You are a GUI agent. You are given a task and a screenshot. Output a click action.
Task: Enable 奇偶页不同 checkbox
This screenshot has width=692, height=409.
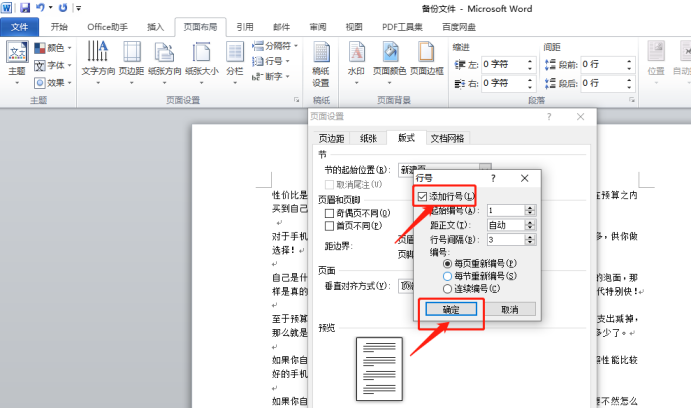329,214
